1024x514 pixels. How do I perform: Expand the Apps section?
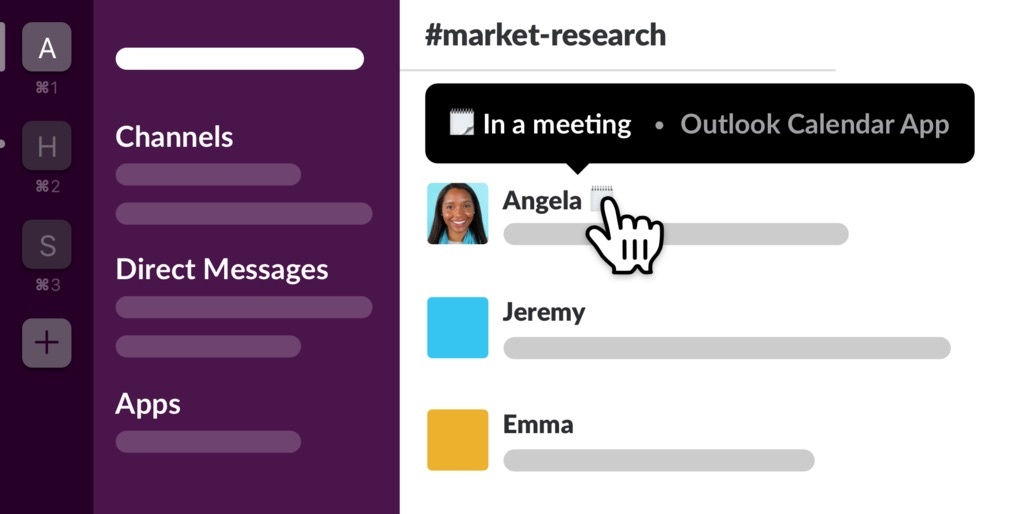pyautogui.click(x=148, y=404)
